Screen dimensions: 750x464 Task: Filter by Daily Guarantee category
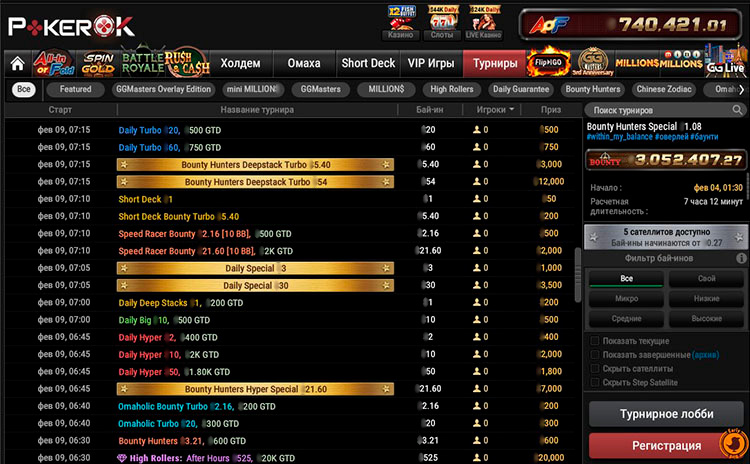click(521, 89)
